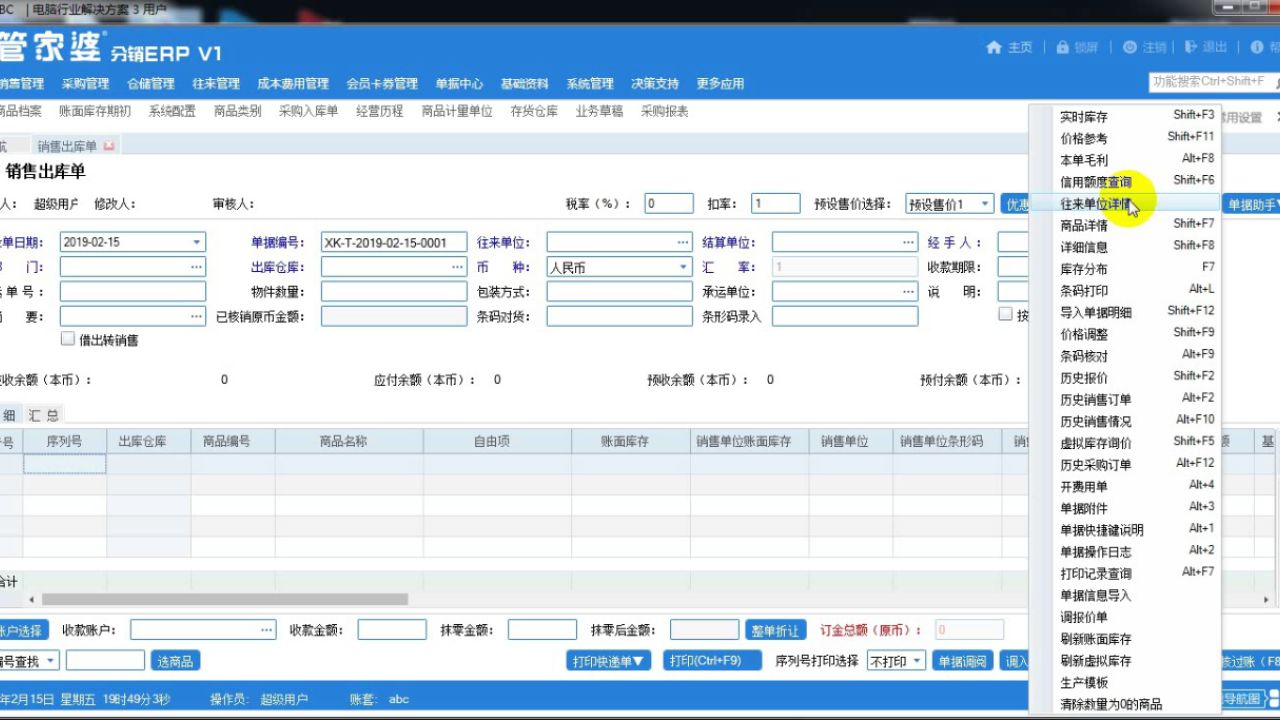
Task: Open the 仓储管理 main menu
Action: 151,84
